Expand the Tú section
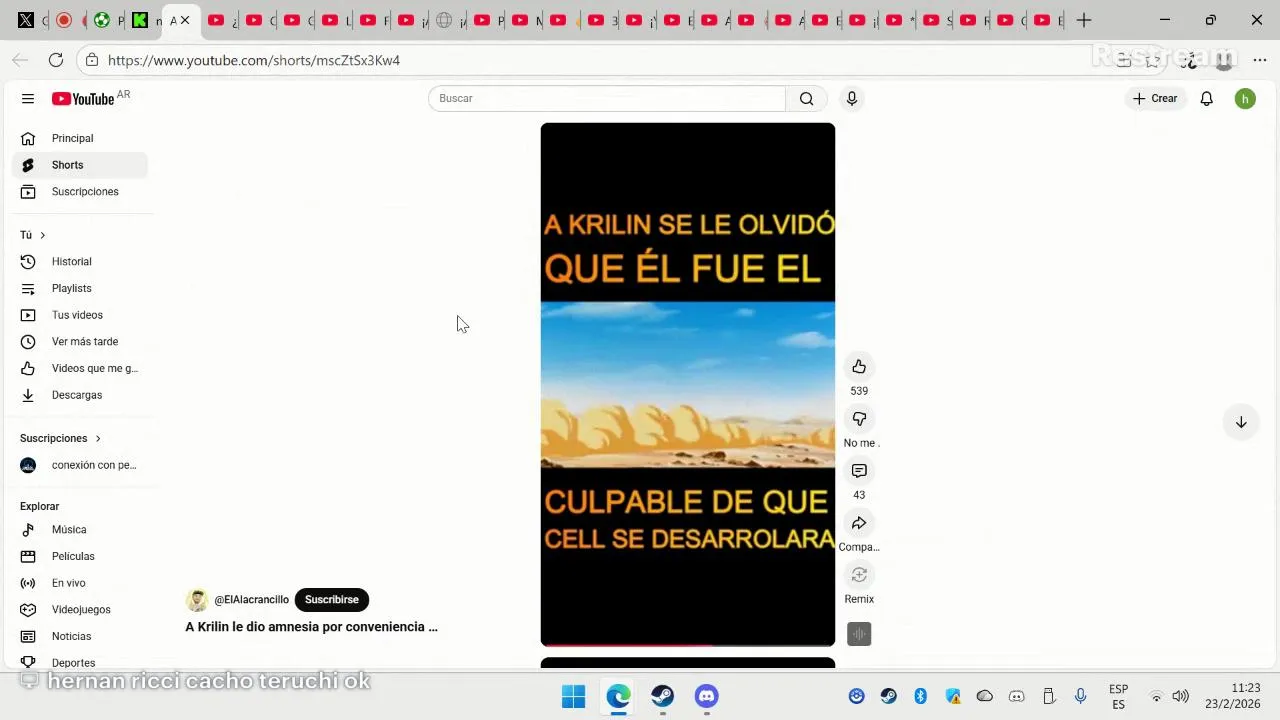The height and width of the screenshot is (720, 1280). coord(33,235)
